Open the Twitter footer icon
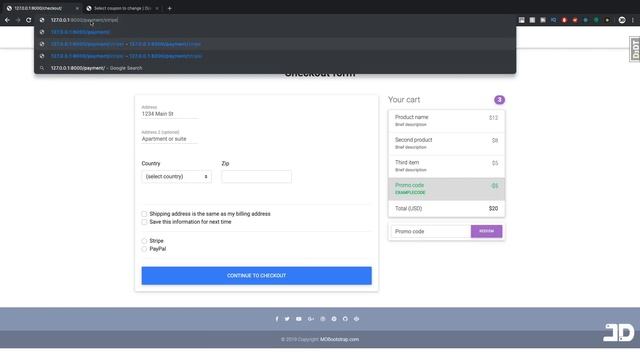640x360 pixels. [x=287, y=319]
